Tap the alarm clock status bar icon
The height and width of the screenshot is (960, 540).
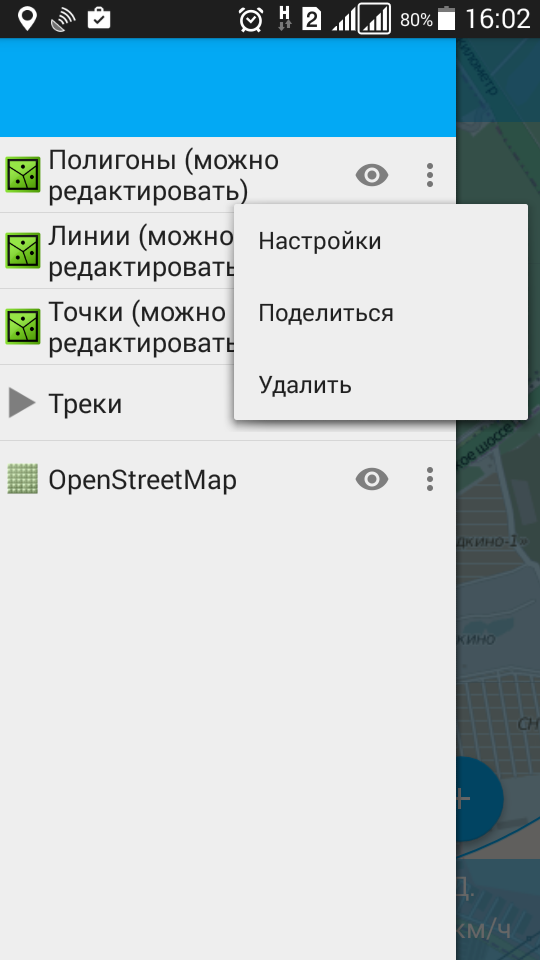tap(251, 20)
